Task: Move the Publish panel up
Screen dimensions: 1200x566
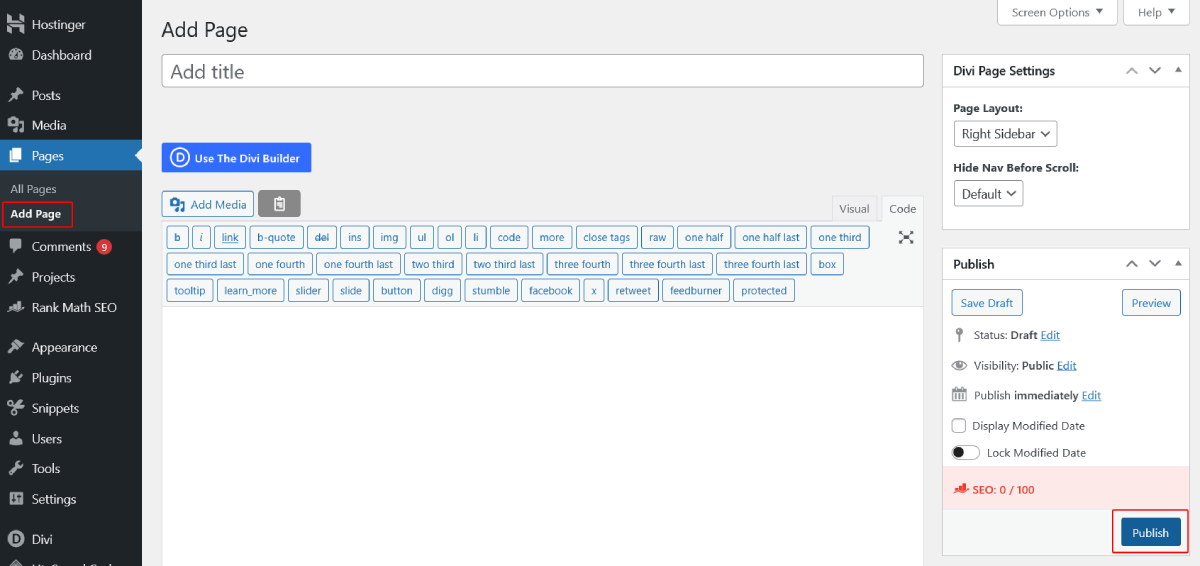Action: point(1132,264)
